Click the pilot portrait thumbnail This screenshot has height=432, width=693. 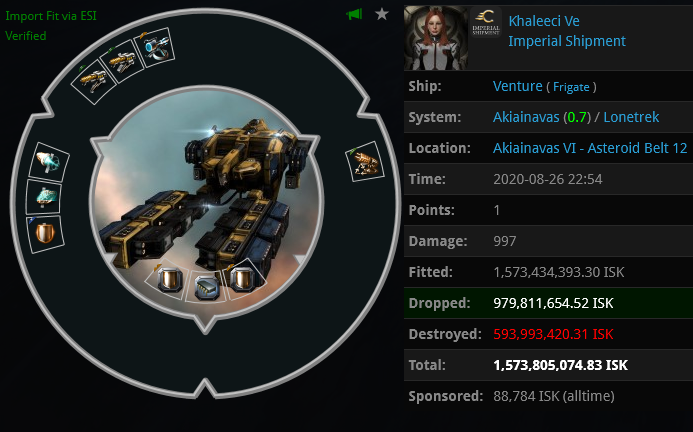pos(435,38)
